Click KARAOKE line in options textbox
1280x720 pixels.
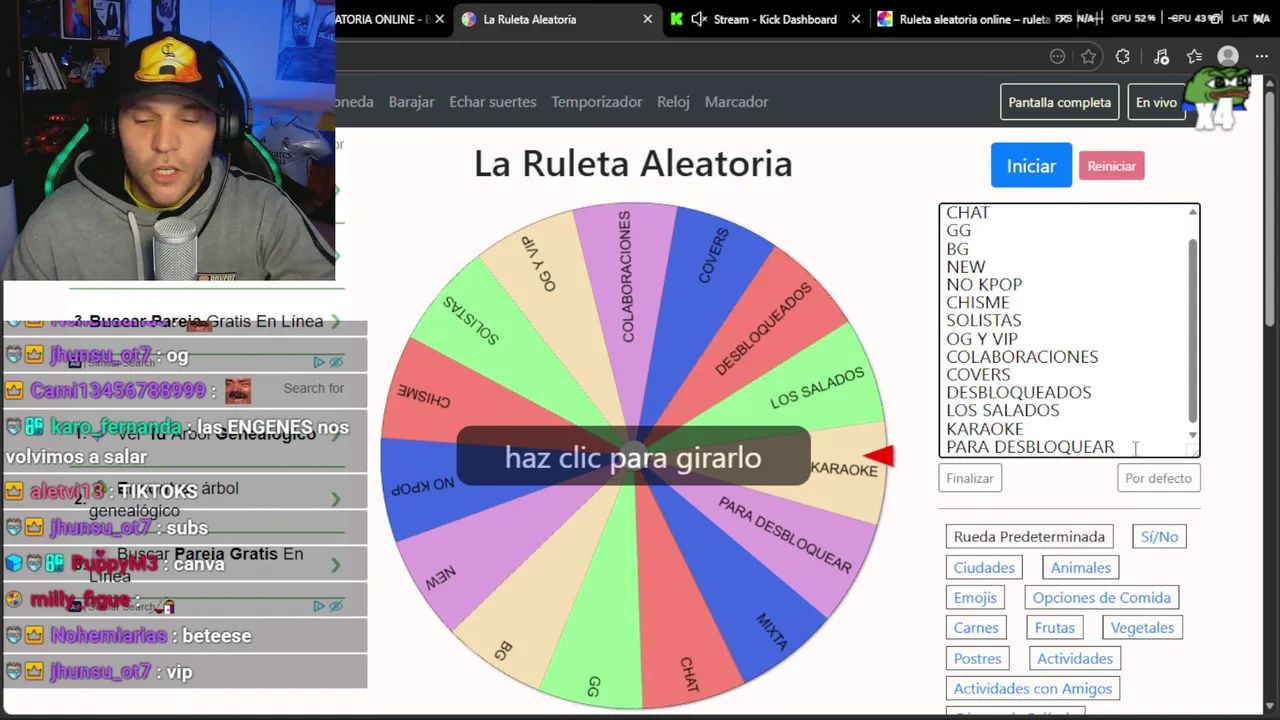pyautogui.click(x=985, y=429)
